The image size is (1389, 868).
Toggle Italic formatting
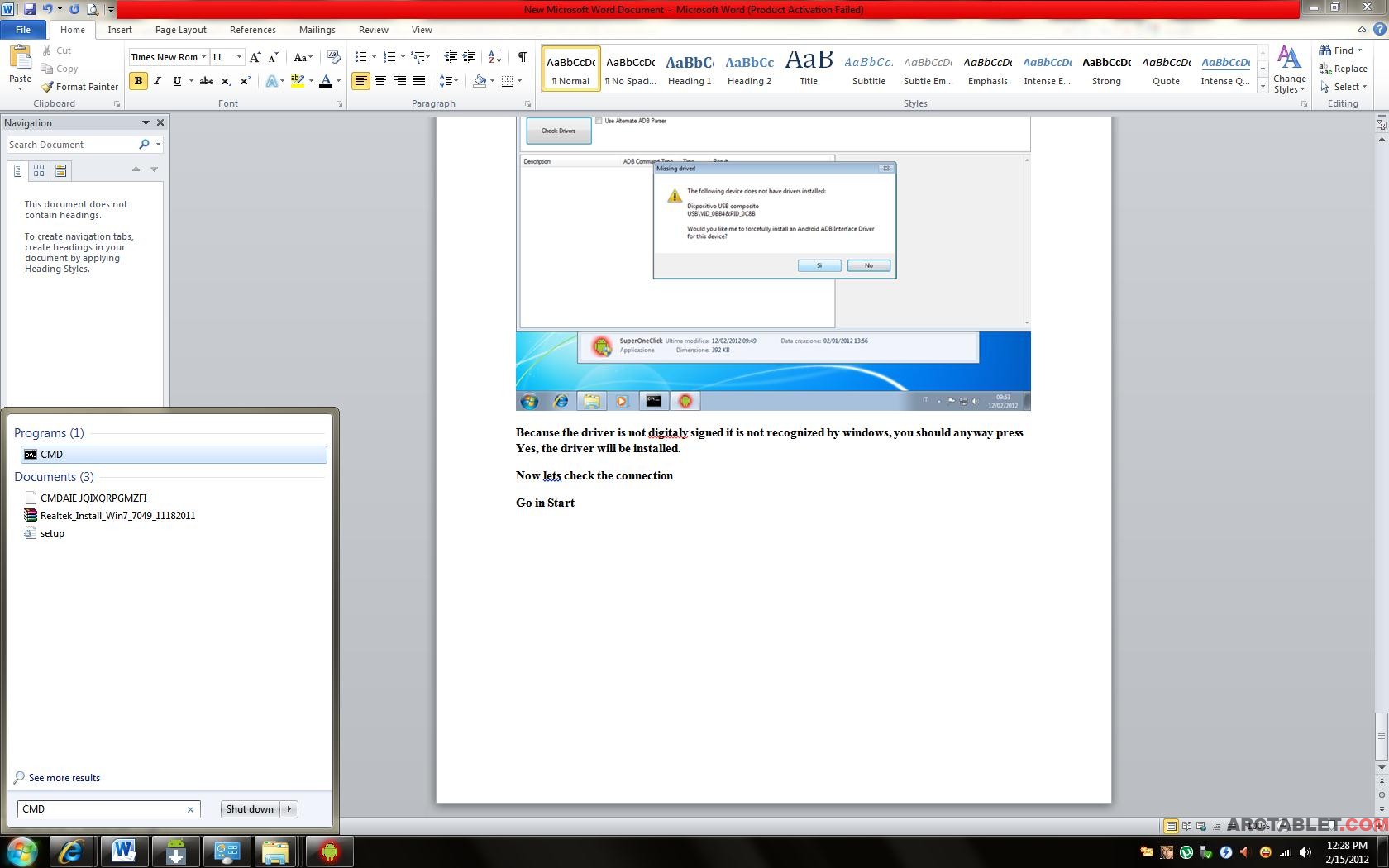(x=157, y=81)
